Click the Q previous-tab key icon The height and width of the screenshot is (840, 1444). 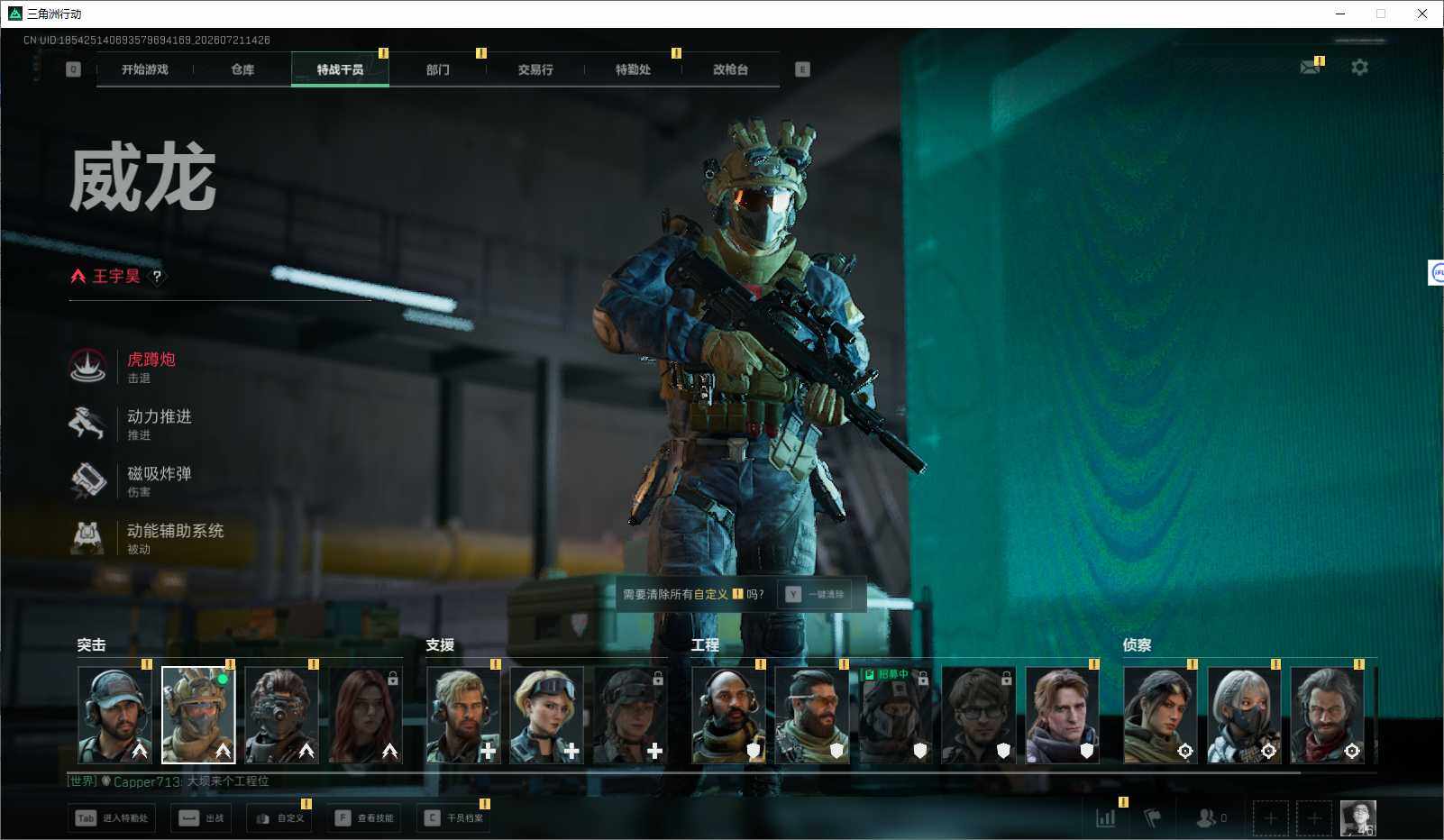[73, 69]
